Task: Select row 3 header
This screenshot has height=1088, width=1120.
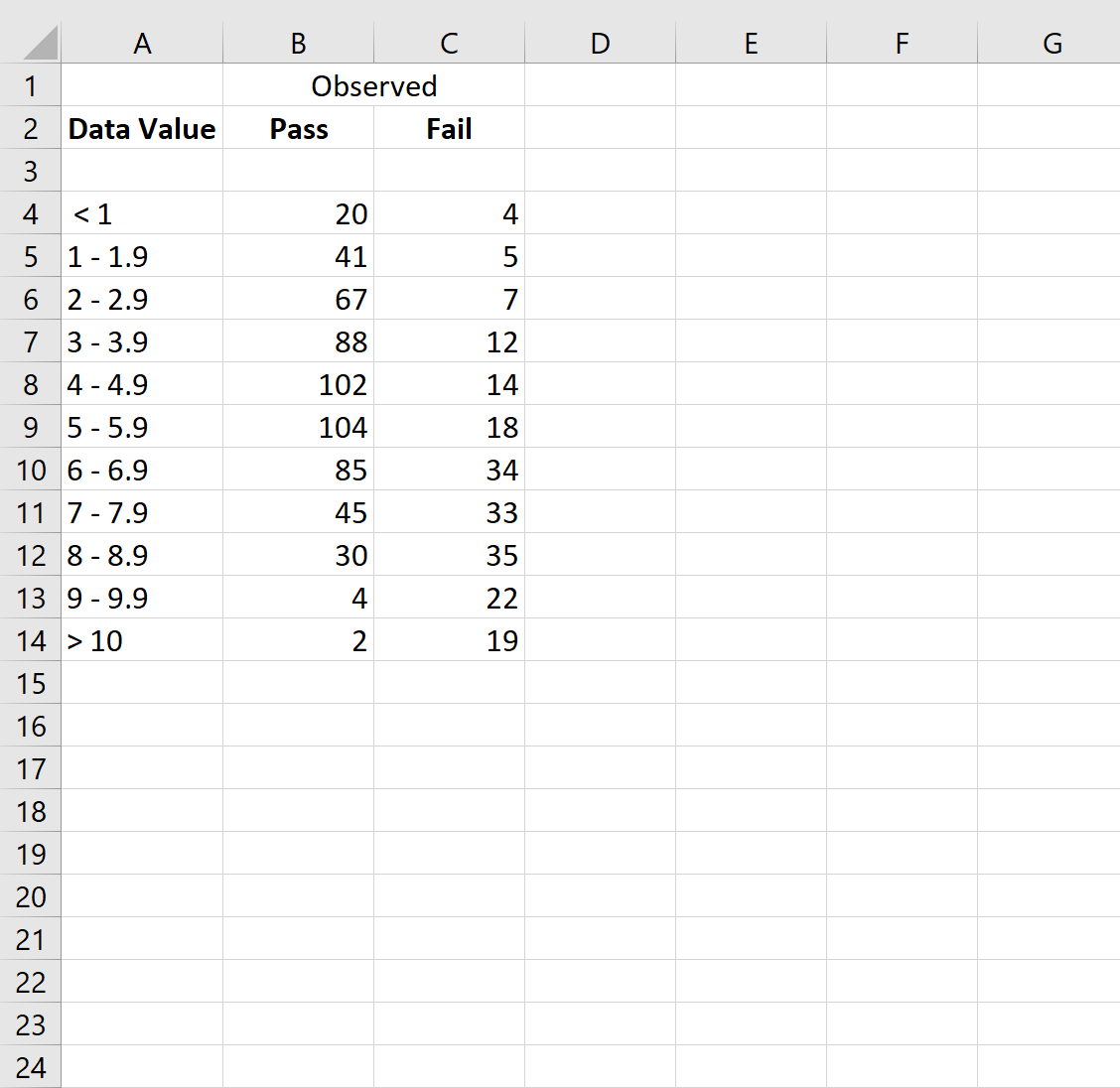Action: point(30,172)
